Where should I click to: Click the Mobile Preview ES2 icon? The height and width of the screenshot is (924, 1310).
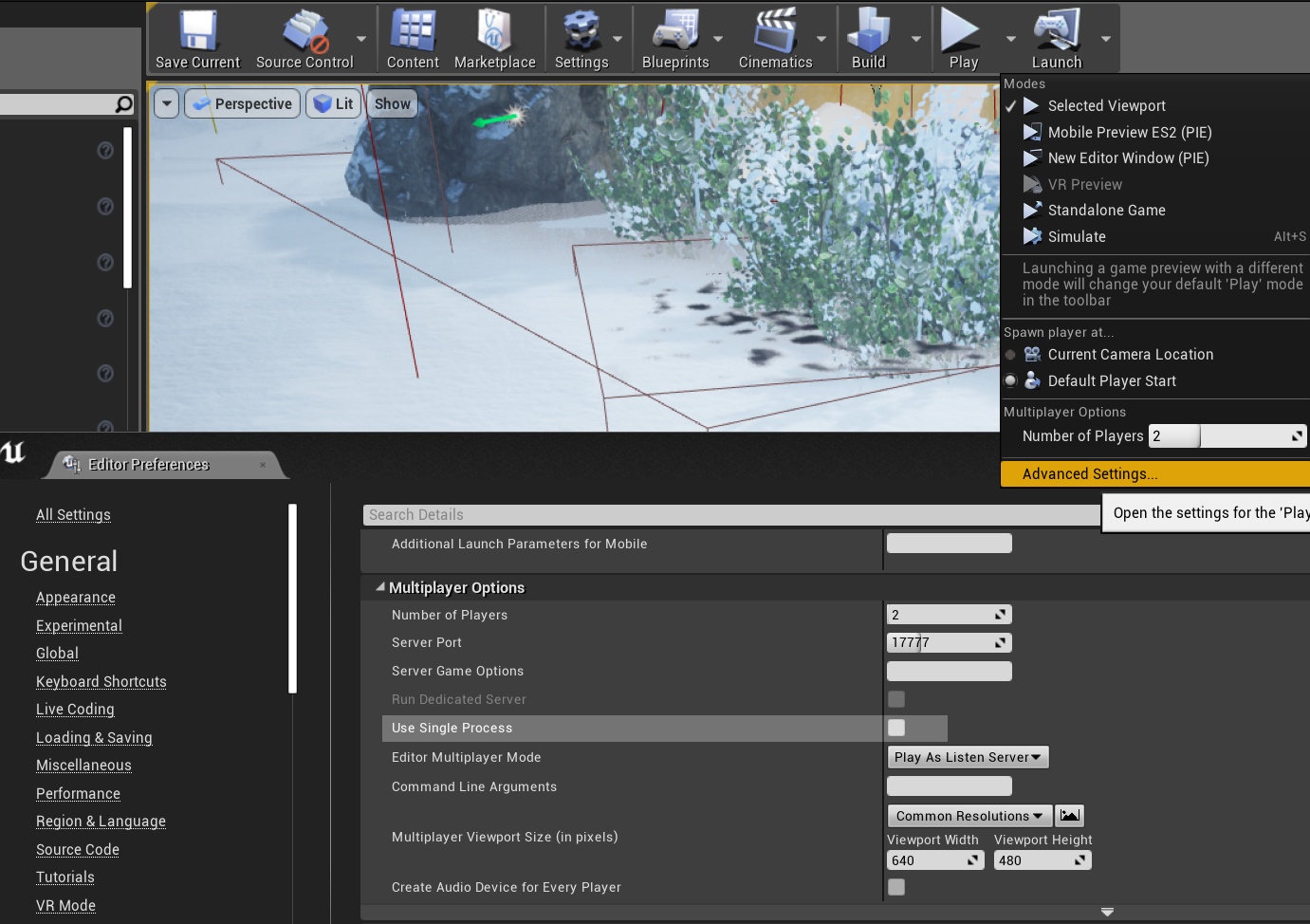point(1032,132)
